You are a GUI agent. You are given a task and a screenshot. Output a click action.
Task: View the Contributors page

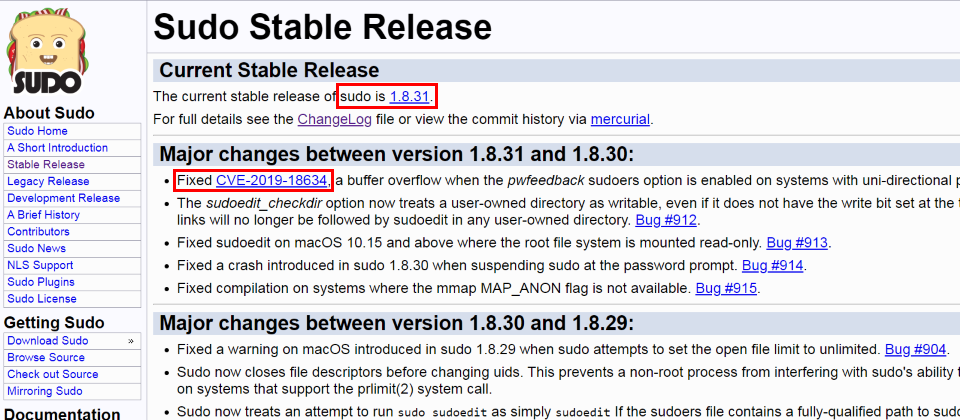pos(38,232)
